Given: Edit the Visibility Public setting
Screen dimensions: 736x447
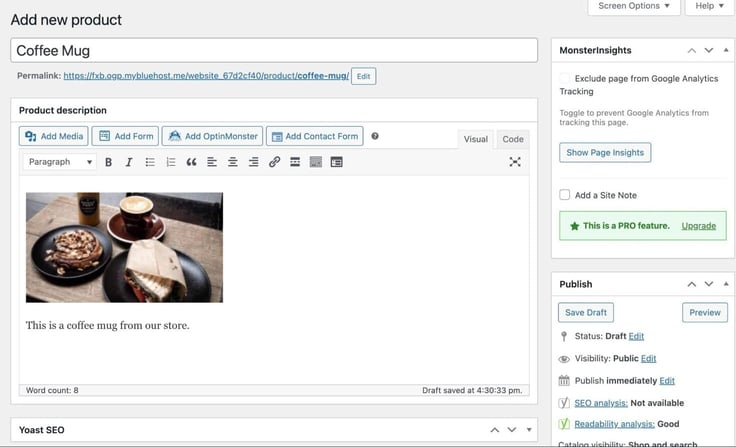Looking at the screenshot, I should click(x=648, y=359).
